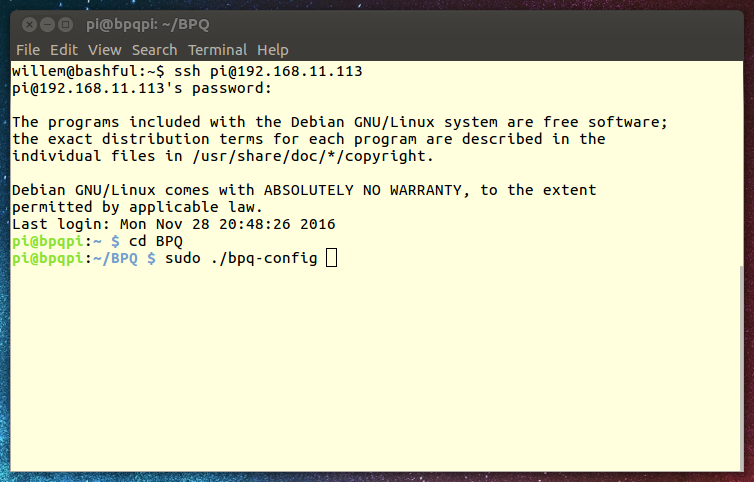Maximize the terminal window

[x=65, y=24]
